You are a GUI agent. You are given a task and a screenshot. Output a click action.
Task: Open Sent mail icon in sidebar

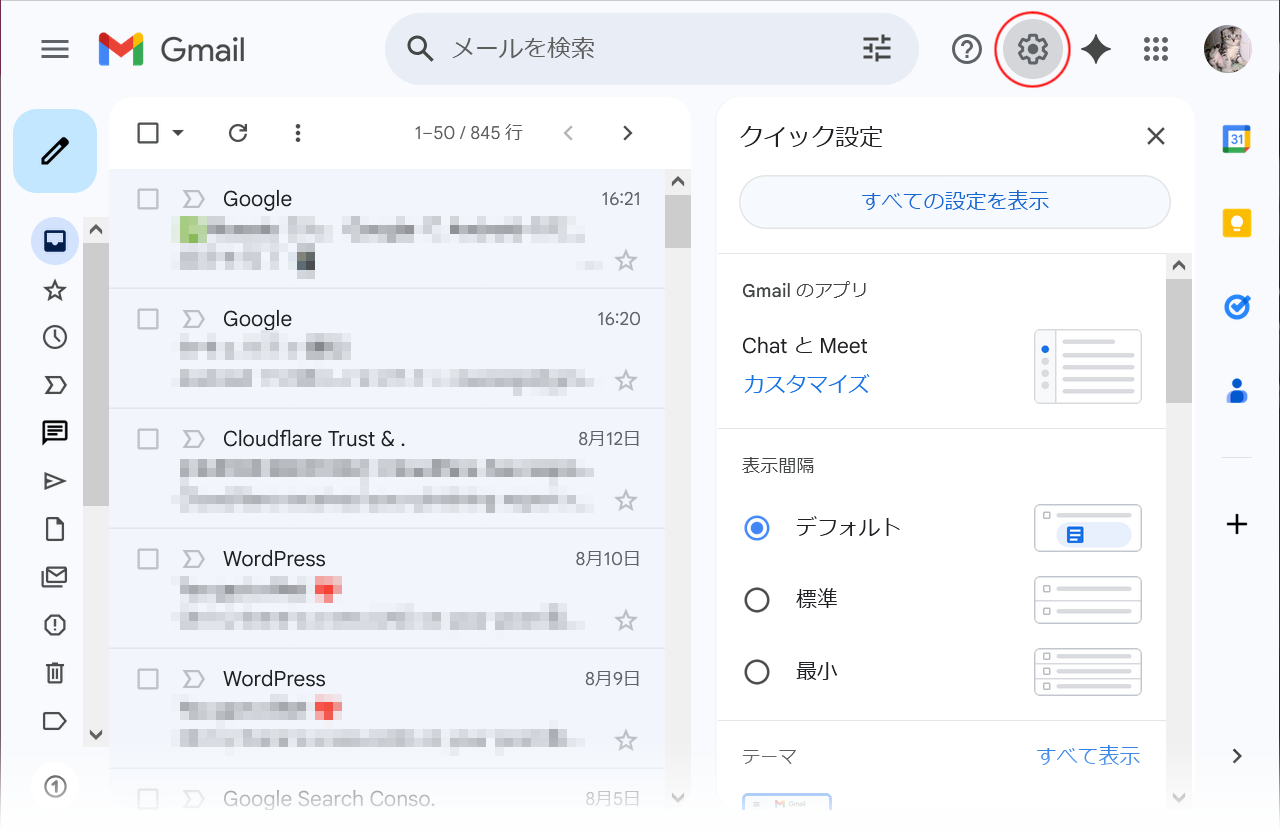(x=55, y=481)
